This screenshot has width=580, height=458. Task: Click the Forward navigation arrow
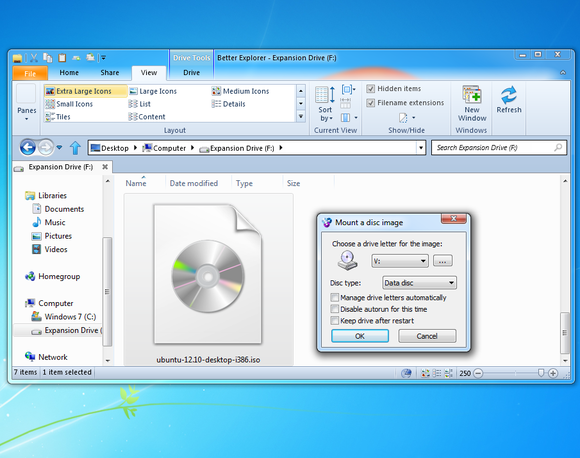click(46, 148)
